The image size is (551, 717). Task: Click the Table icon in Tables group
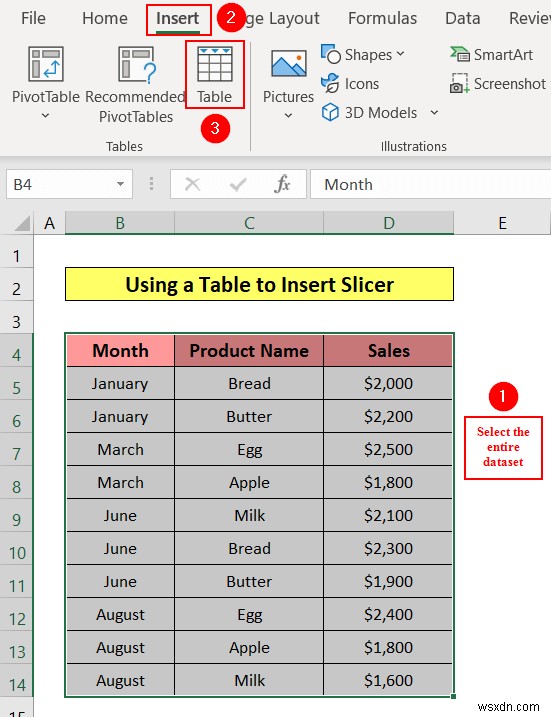pos(214,64)
